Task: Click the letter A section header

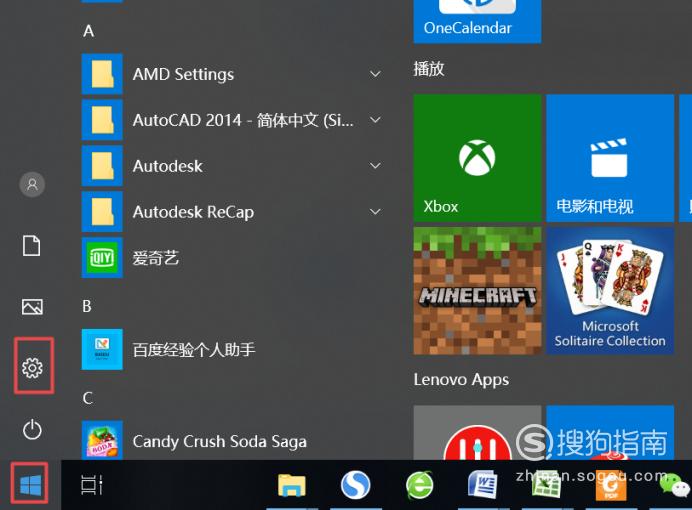Action: tap(88, 31)
